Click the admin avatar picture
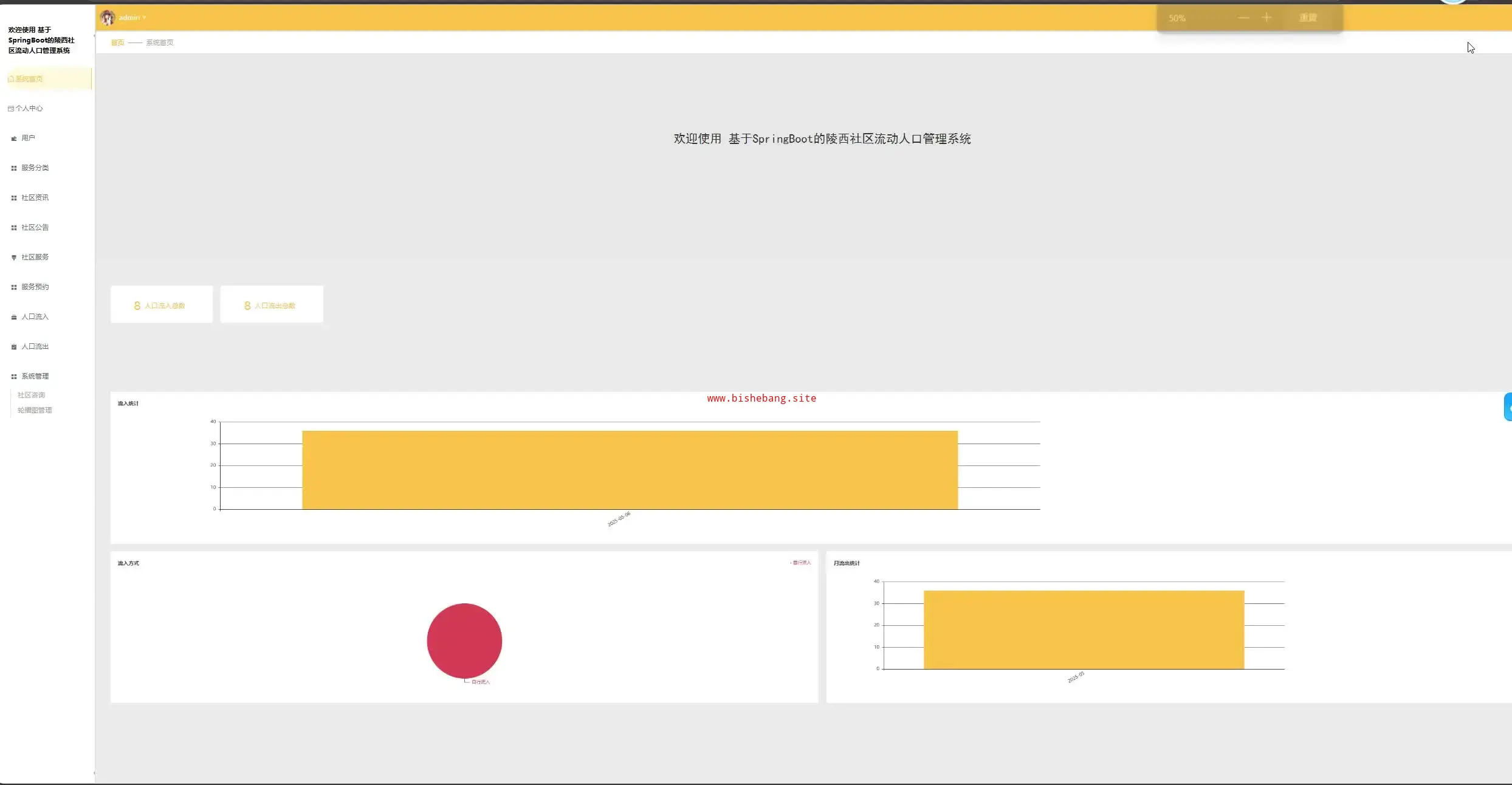Image resolution: width=1512 pixels, height=785 pixels. tap(108, 18)
